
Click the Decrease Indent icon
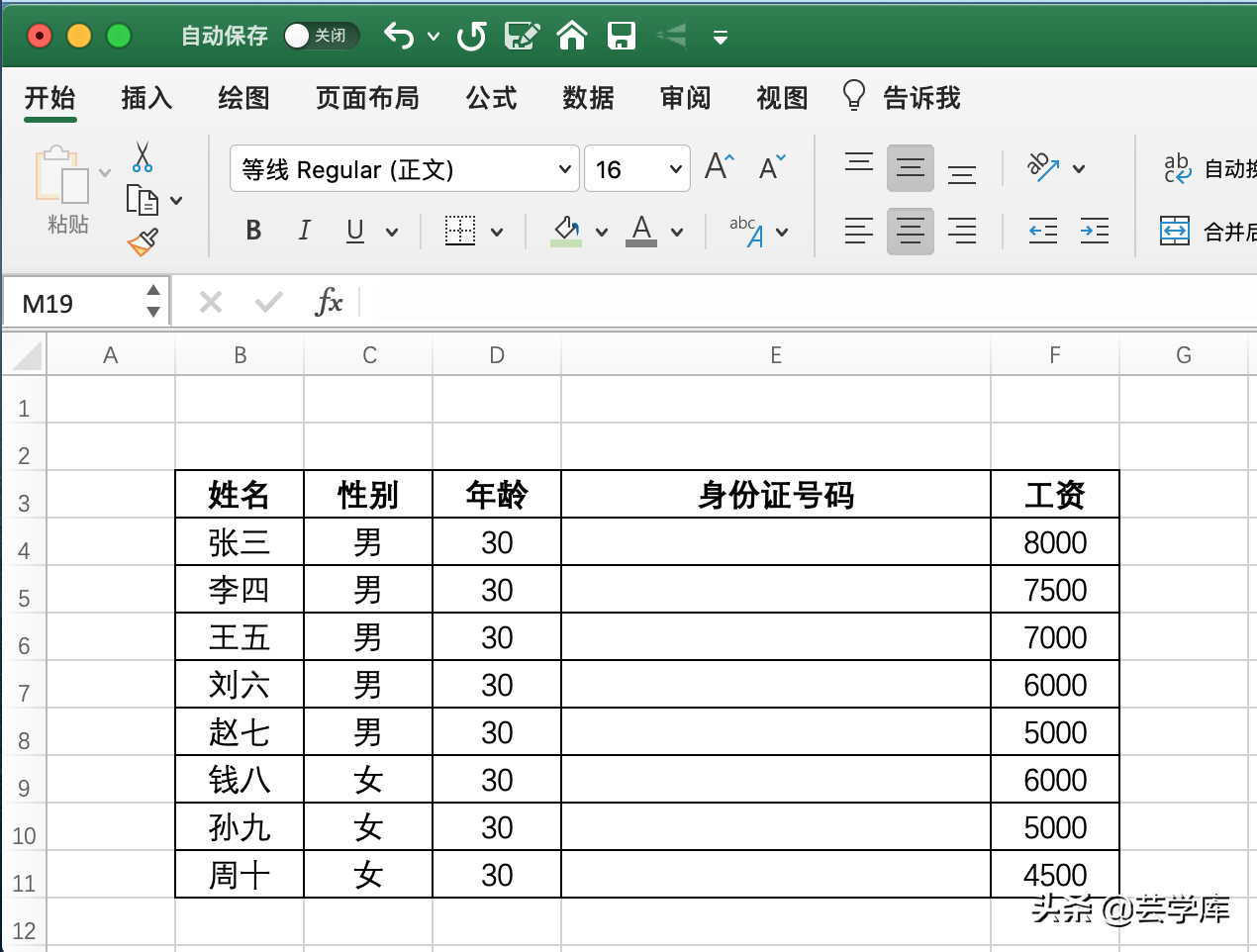click(1043, 232)
